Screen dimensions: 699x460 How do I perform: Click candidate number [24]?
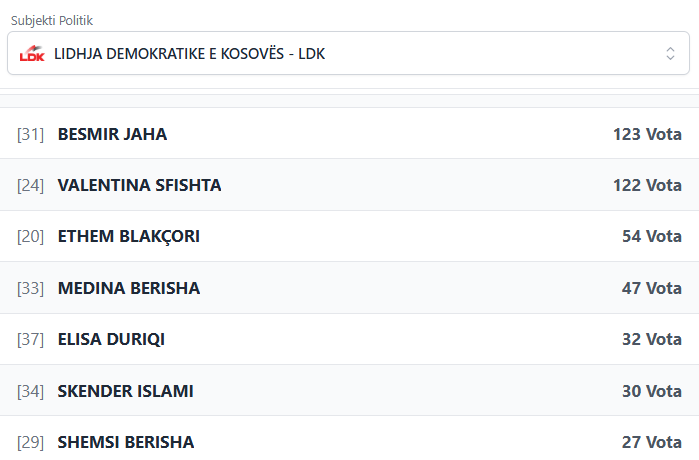click(31, 185)
